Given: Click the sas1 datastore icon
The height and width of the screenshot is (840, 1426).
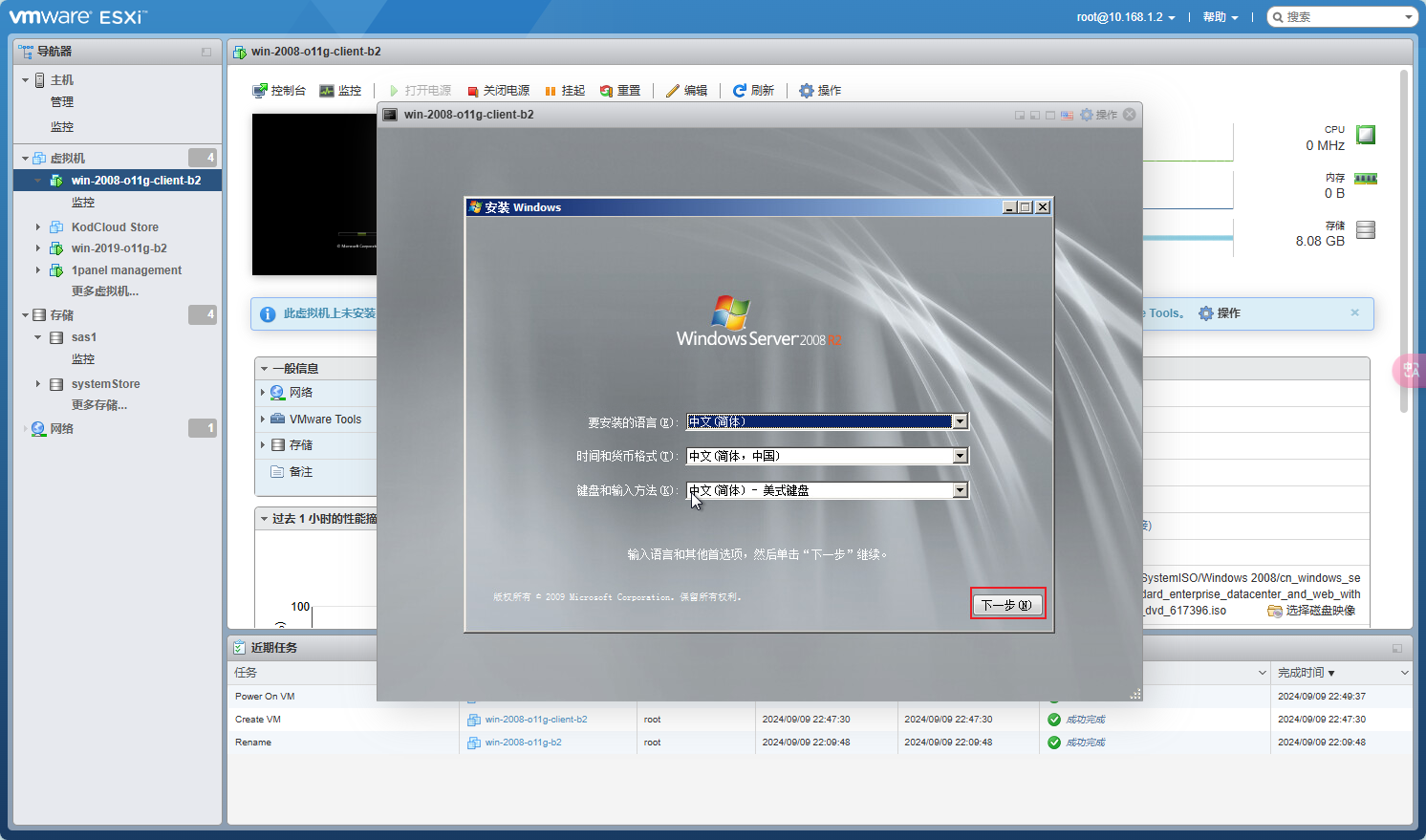Looking at the screenshot, I should 56,337.
